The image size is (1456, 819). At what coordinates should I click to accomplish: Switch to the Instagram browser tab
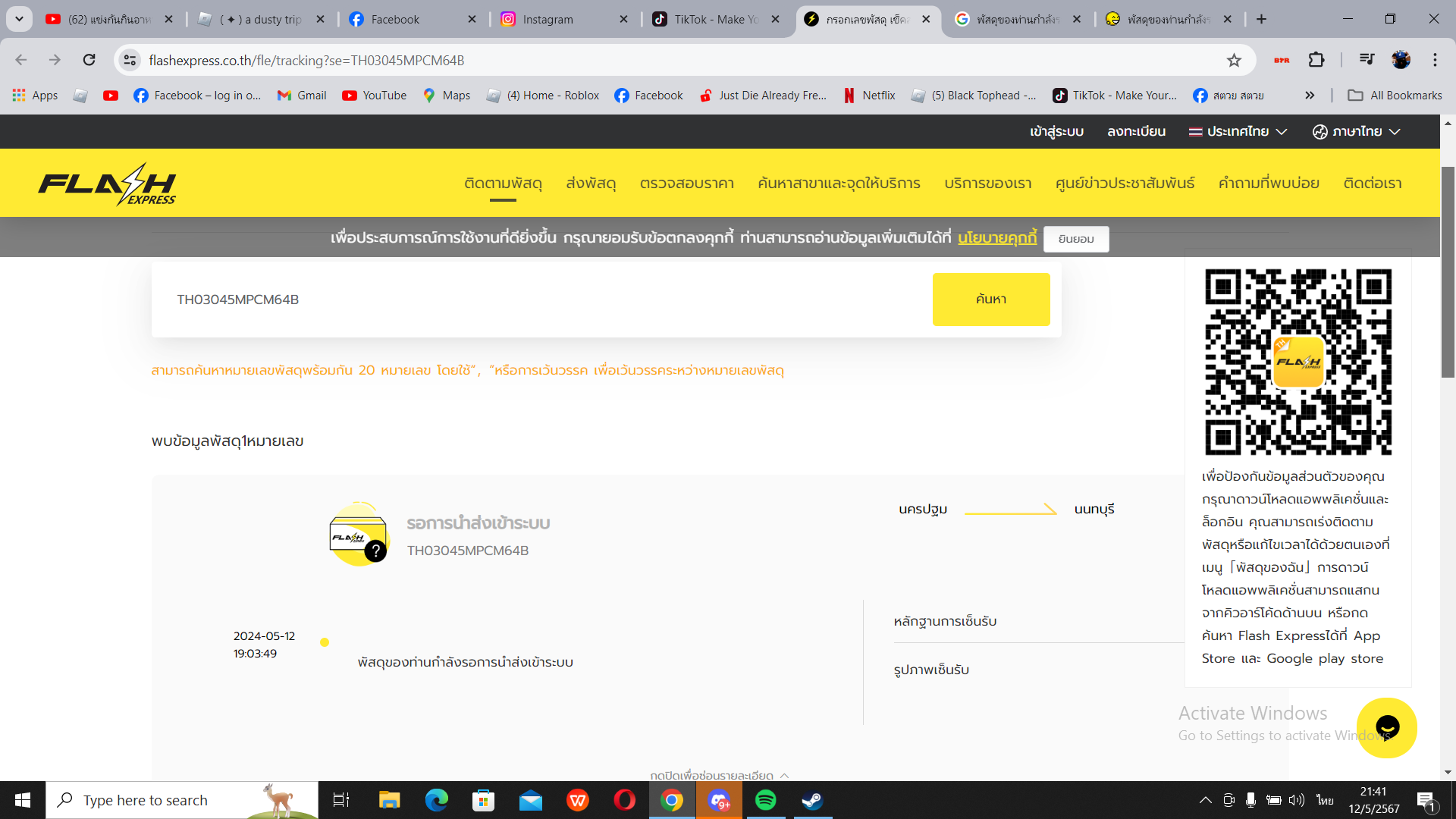click(548, 19)
